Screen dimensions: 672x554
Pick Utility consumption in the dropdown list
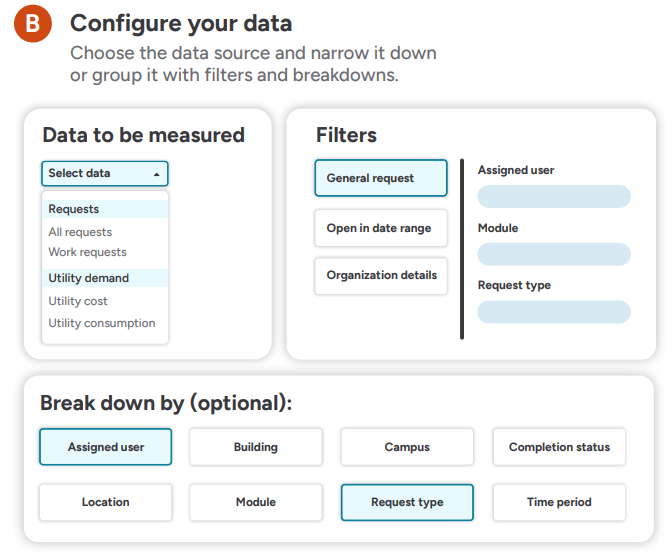coord(102,323)
